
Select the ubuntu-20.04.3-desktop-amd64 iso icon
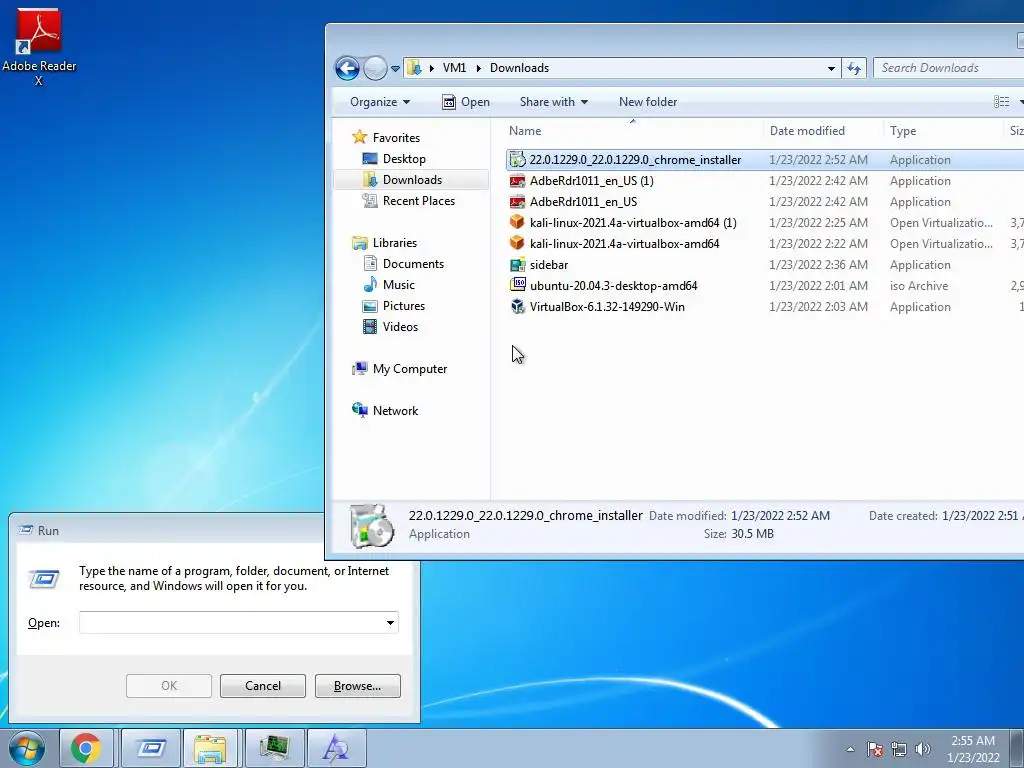pos(517,285)
